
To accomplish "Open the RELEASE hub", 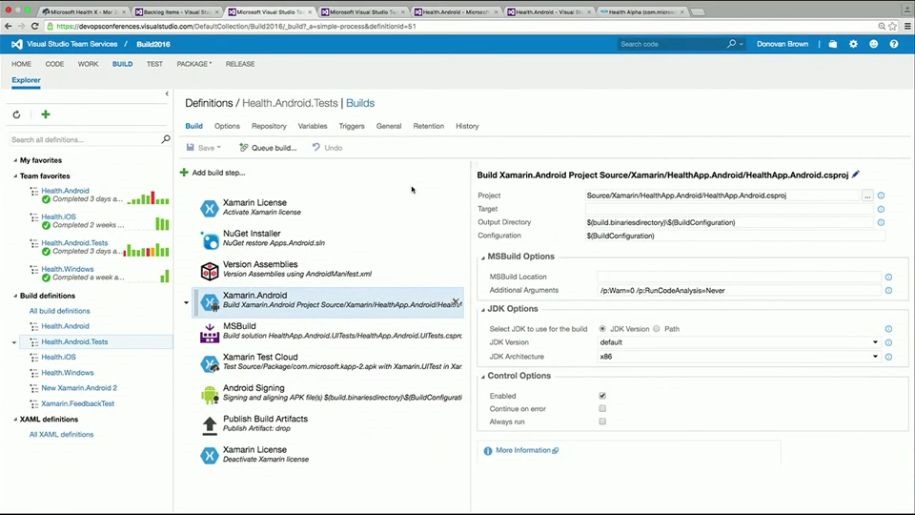I will tap(240, 64).
